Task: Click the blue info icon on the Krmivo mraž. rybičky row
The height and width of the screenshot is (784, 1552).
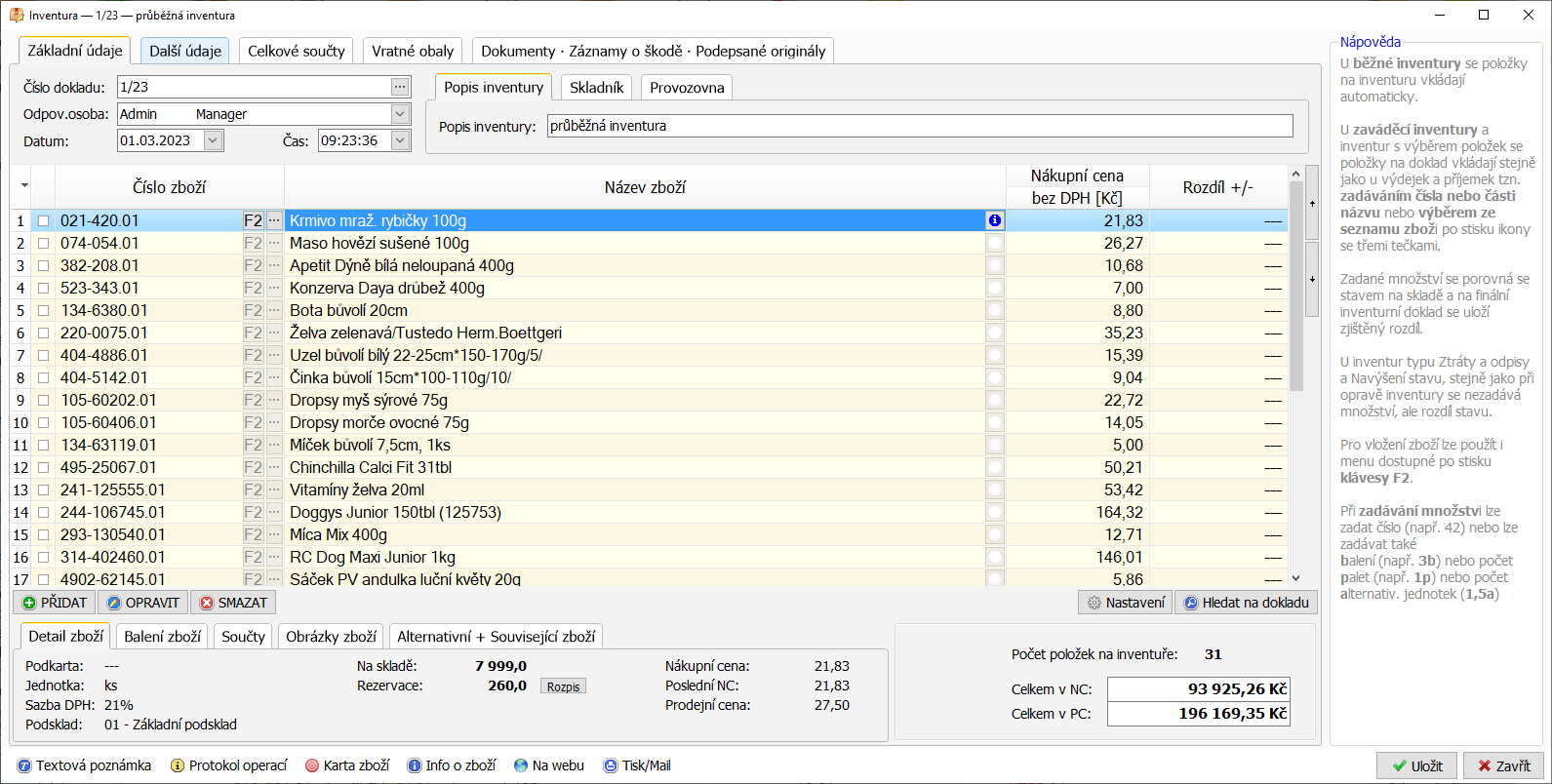Action: click(994, 220)
